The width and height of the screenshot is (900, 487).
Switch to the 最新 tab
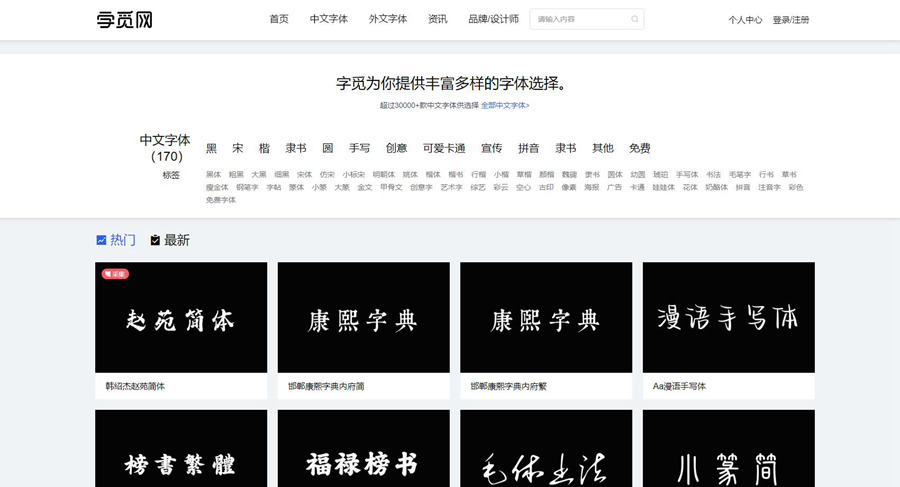pos(170,240)
